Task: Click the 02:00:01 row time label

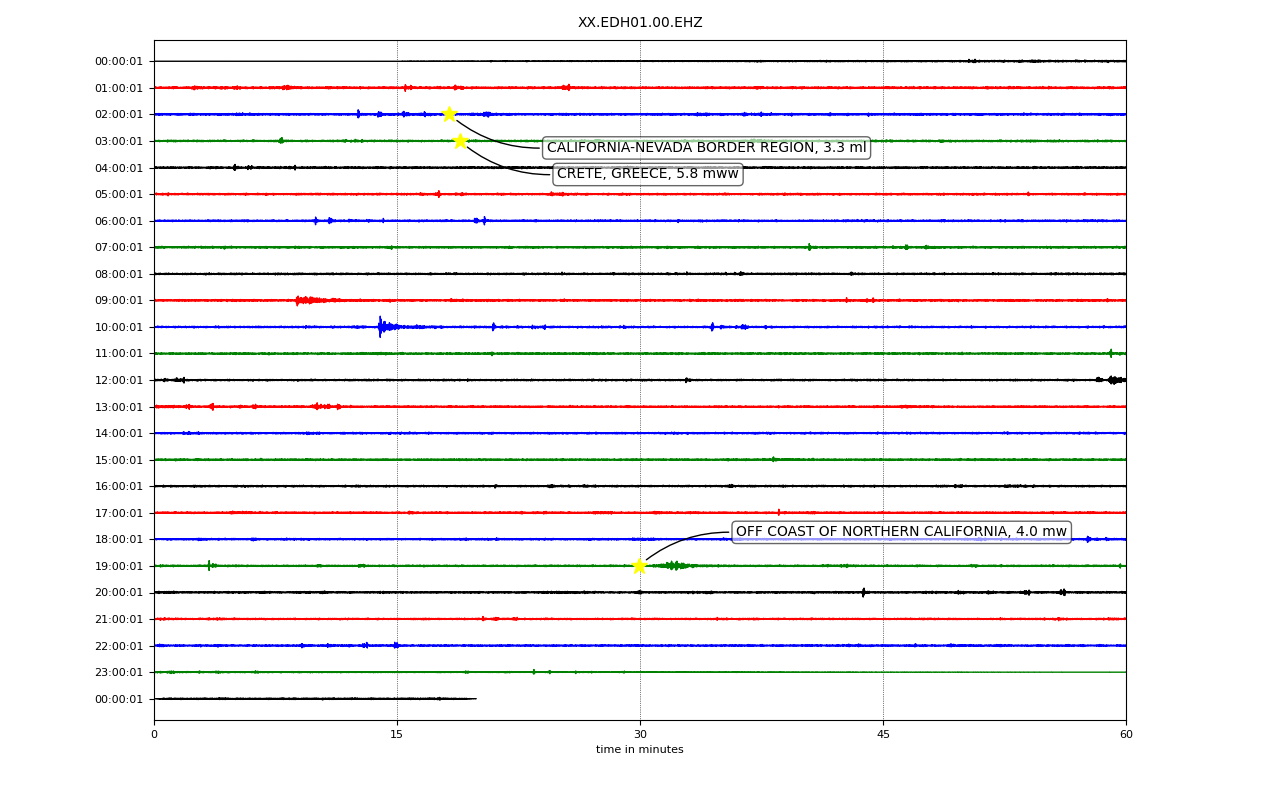Action: pyautogui.click(x=119, y=115)
